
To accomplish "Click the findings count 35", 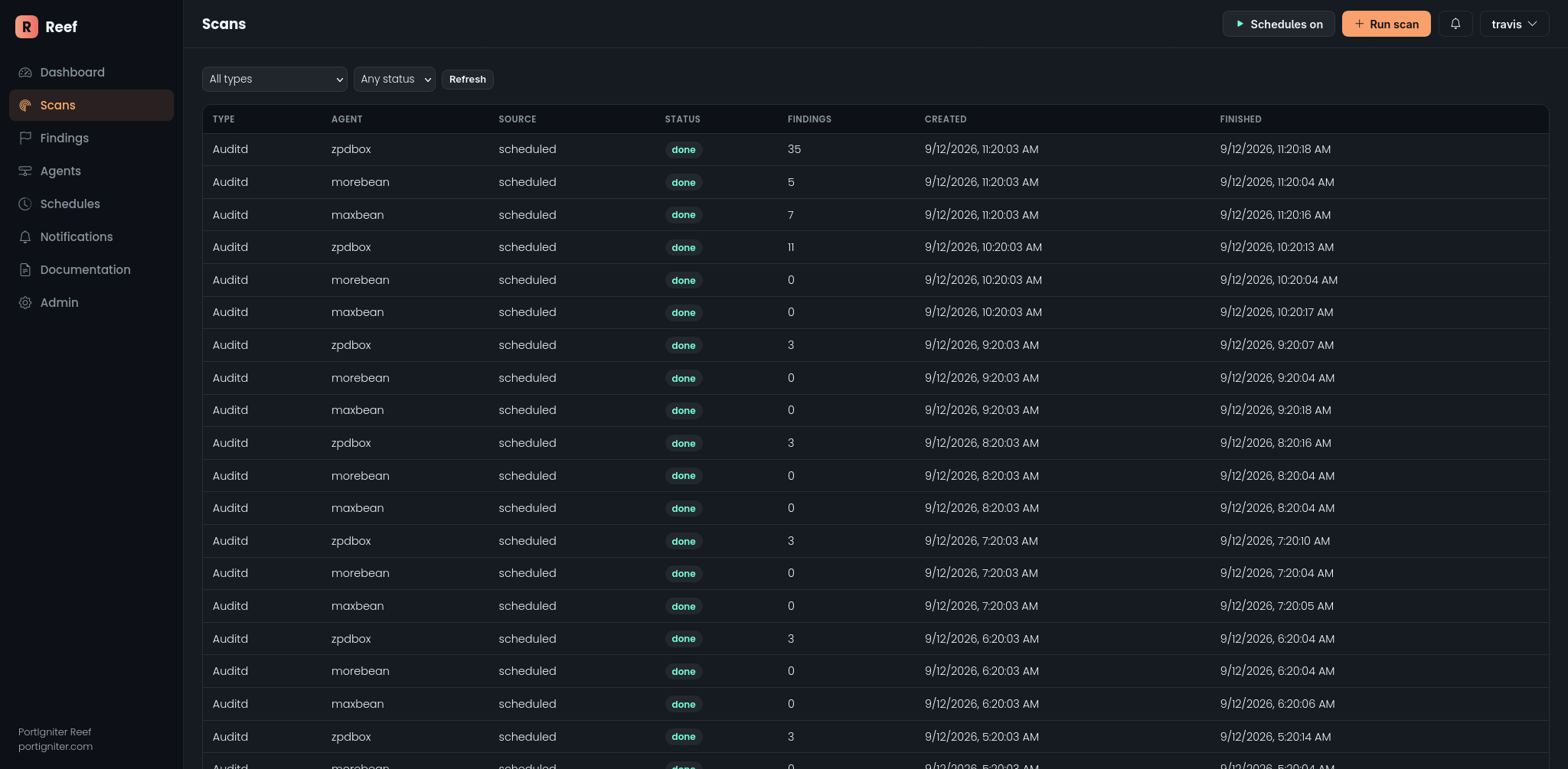I will pos(794,150).
